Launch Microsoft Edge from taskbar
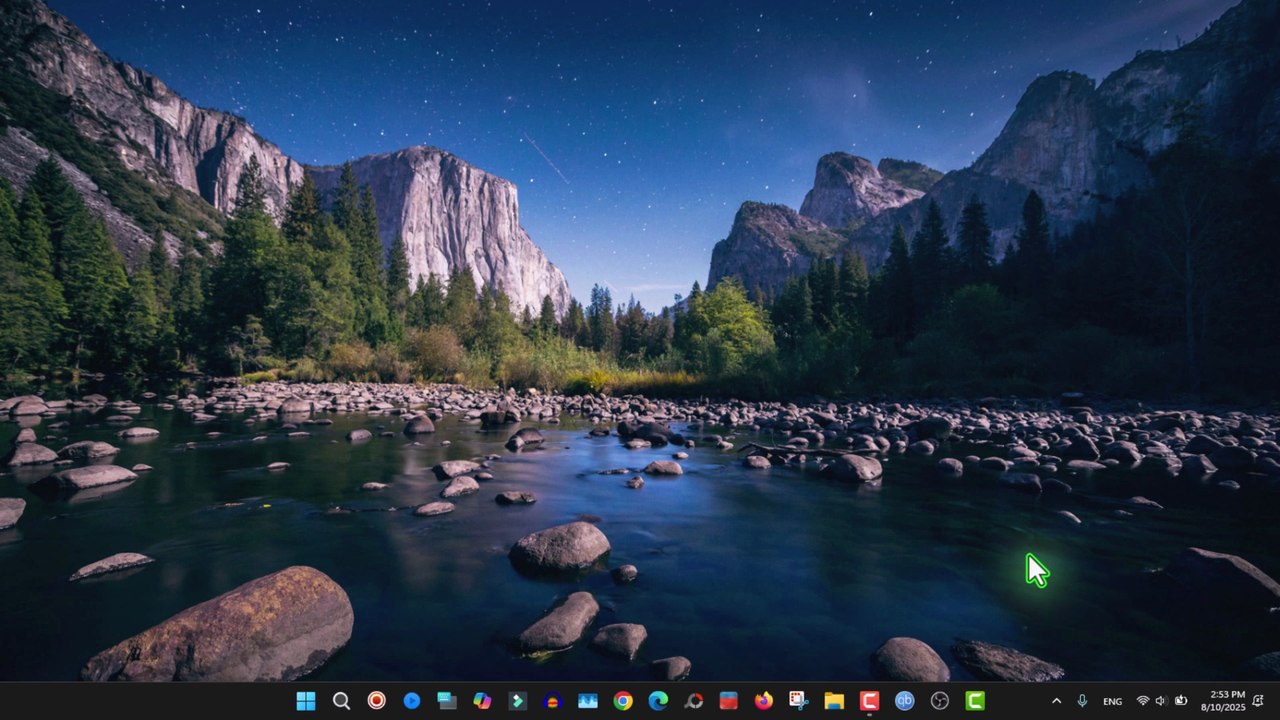1280x720 pixels. pos(658,701)
